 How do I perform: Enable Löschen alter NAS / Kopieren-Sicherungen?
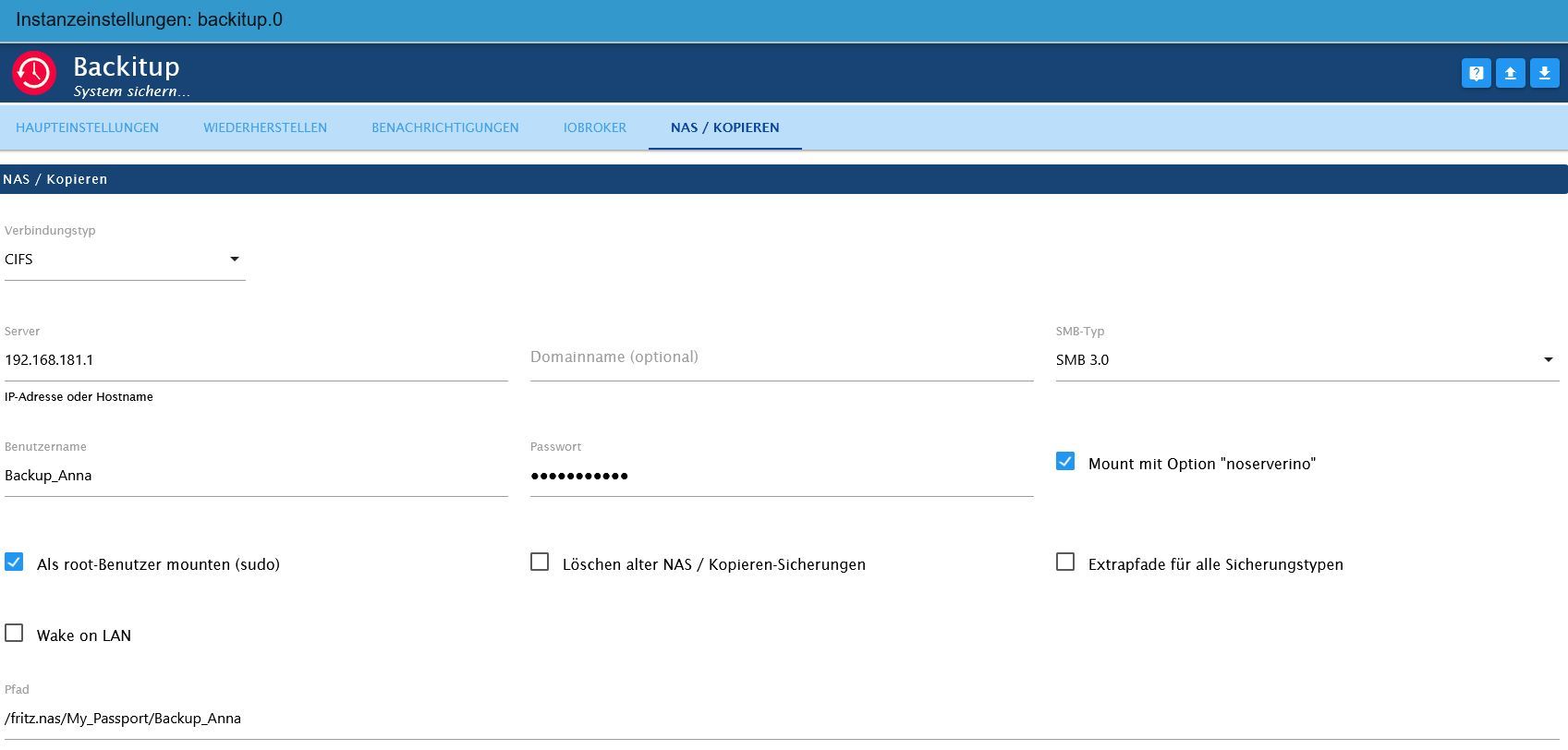540,562
